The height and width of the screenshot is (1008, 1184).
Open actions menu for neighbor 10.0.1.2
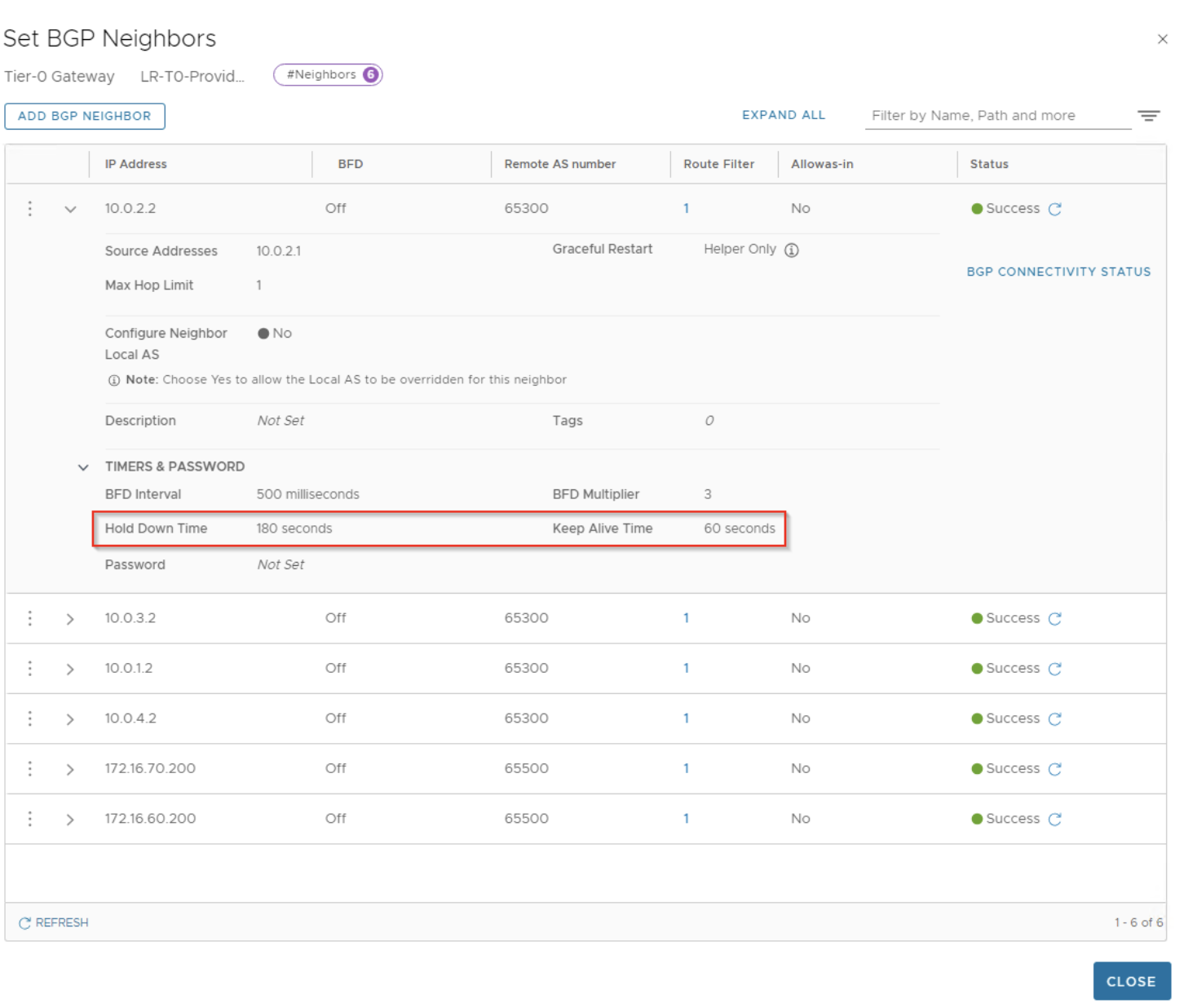[30, 669]
